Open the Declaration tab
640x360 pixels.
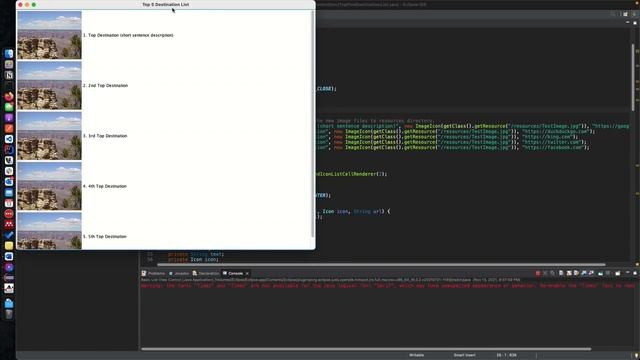coord(205,273)
